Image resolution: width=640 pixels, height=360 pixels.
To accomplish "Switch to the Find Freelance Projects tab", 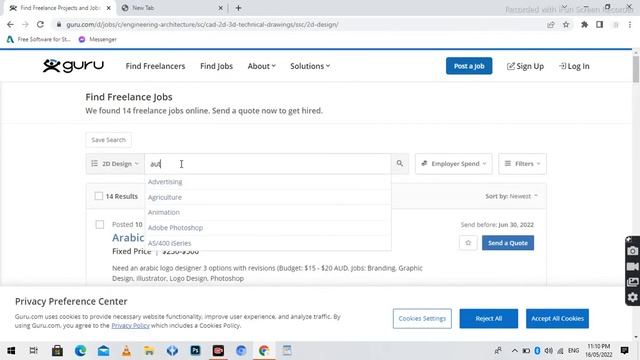I will pos(60,8).
